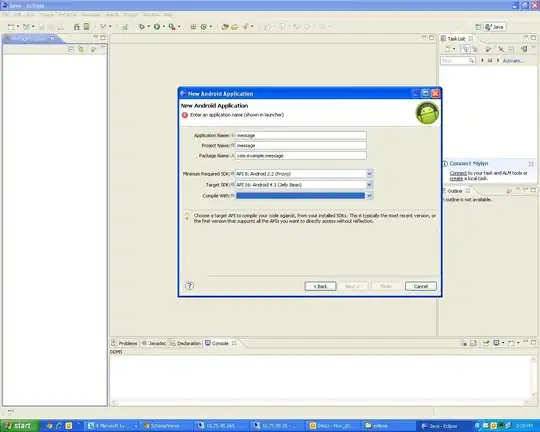
Task: Click the Connect link in Connect Mylyn
Action: tap(458, 173)
